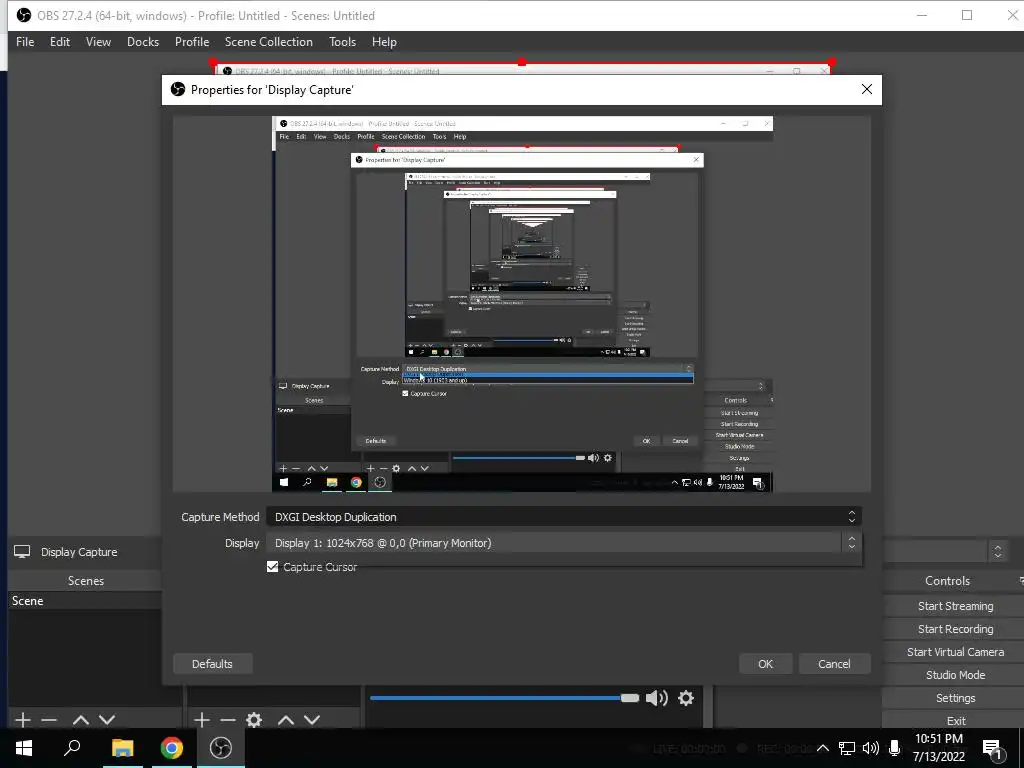
Task: Open the Edit menu
Action: [59, 42]
